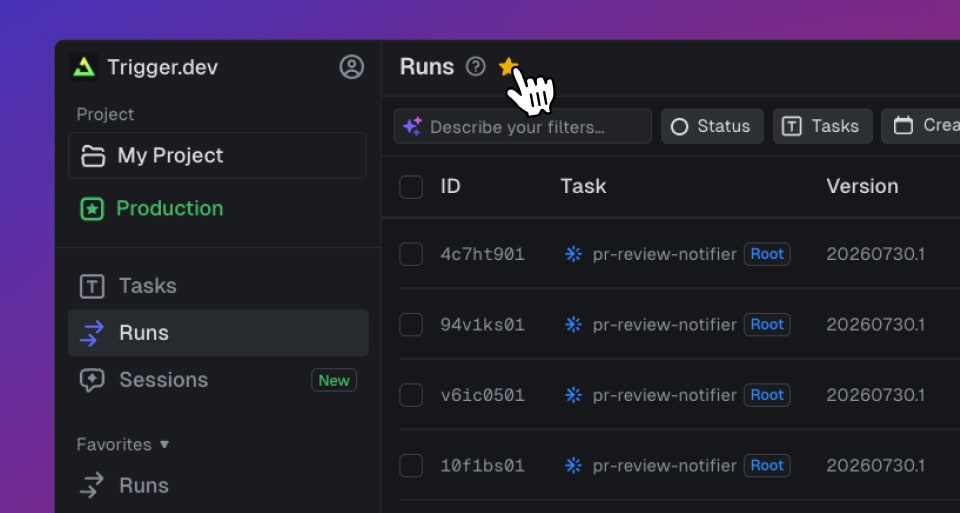The height and width of the screenshot is (513, 960).
Task: Click version 20260730.1 in row 4c7ht901
Action: coord(876,254)
